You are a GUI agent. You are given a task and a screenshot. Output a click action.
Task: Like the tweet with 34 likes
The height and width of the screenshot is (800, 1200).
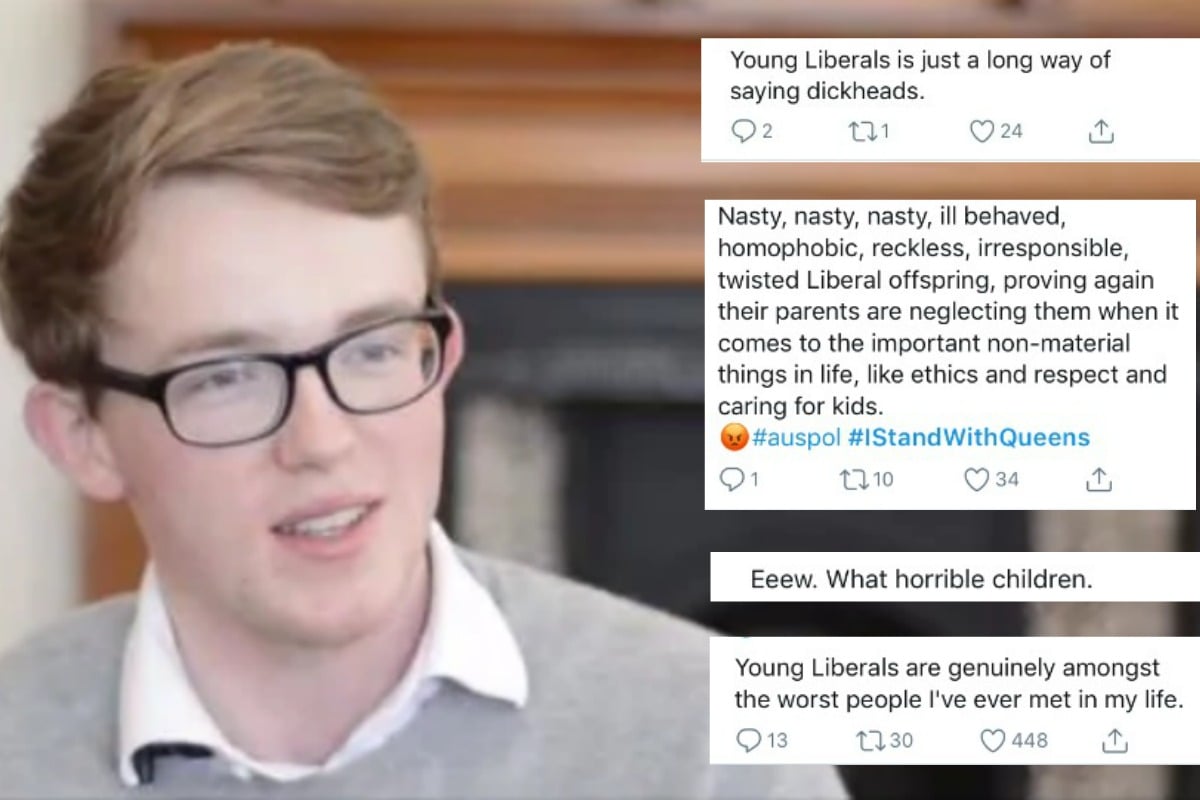coord(976,480)
